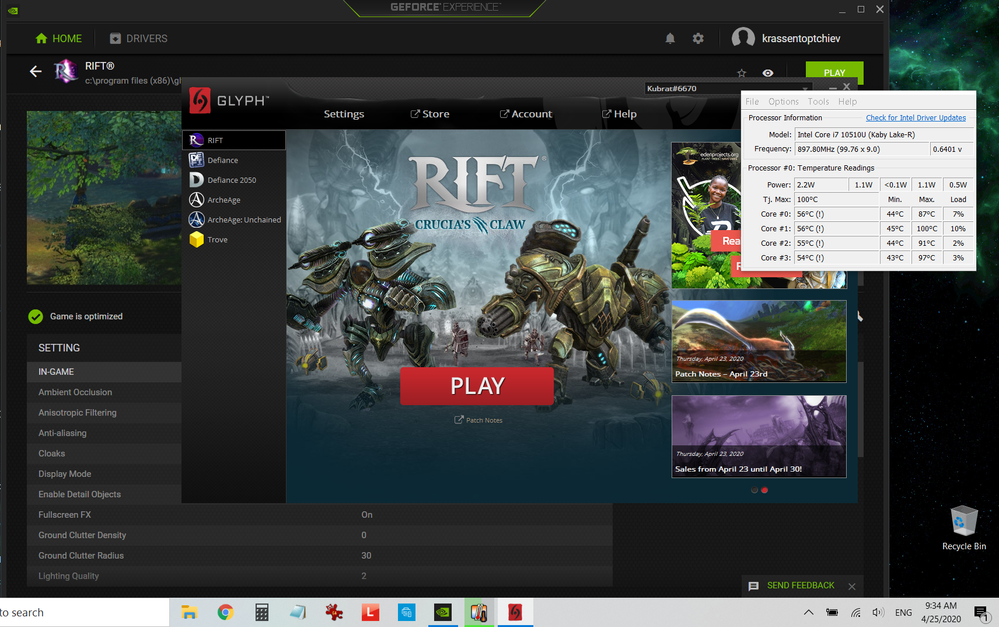Click the green PLAY button in GeForce Experience
This screenshot has width=999, height=627.
click(x=834, y=73)
